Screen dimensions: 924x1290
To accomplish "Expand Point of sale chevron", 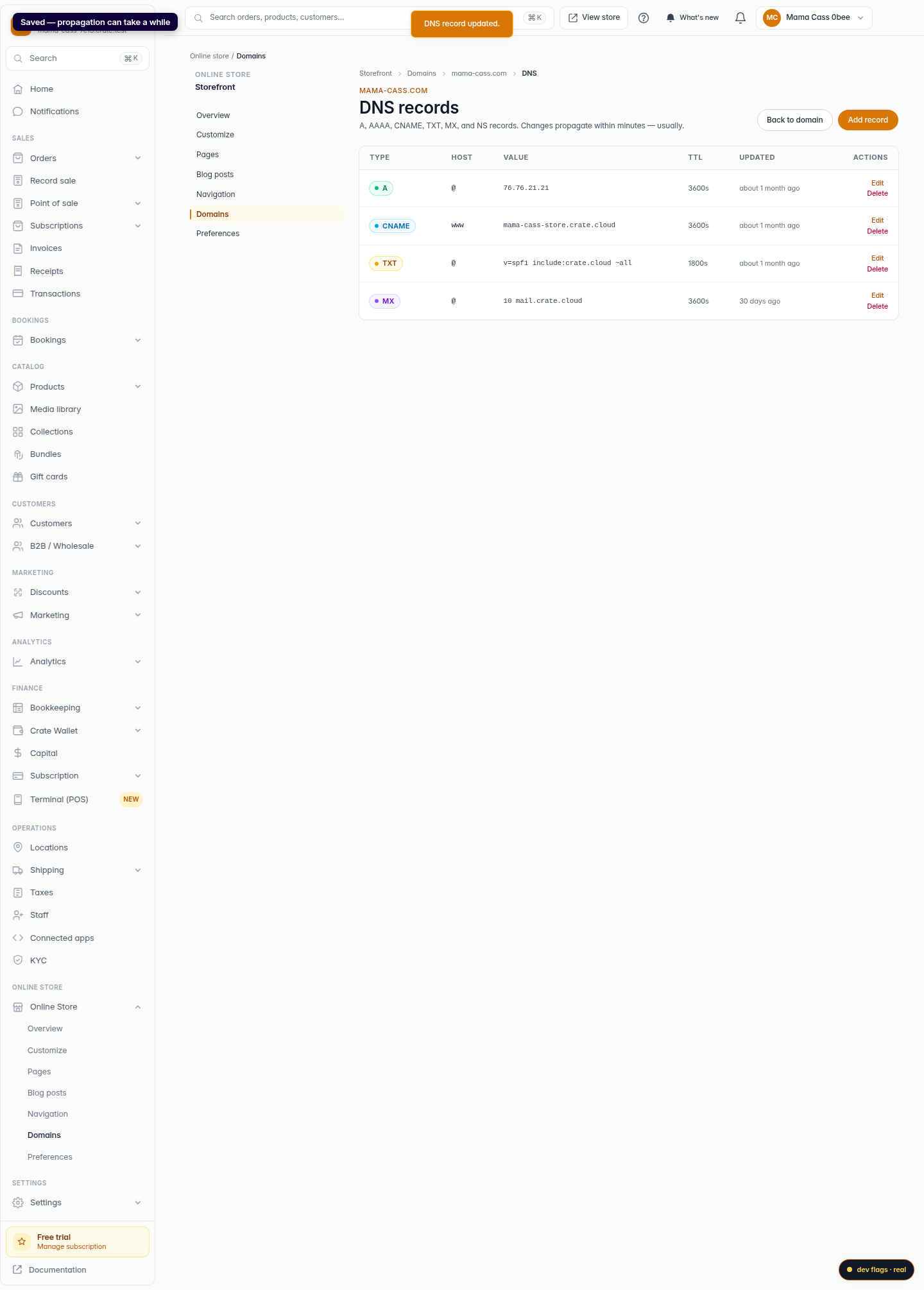I will click(138, 203).
